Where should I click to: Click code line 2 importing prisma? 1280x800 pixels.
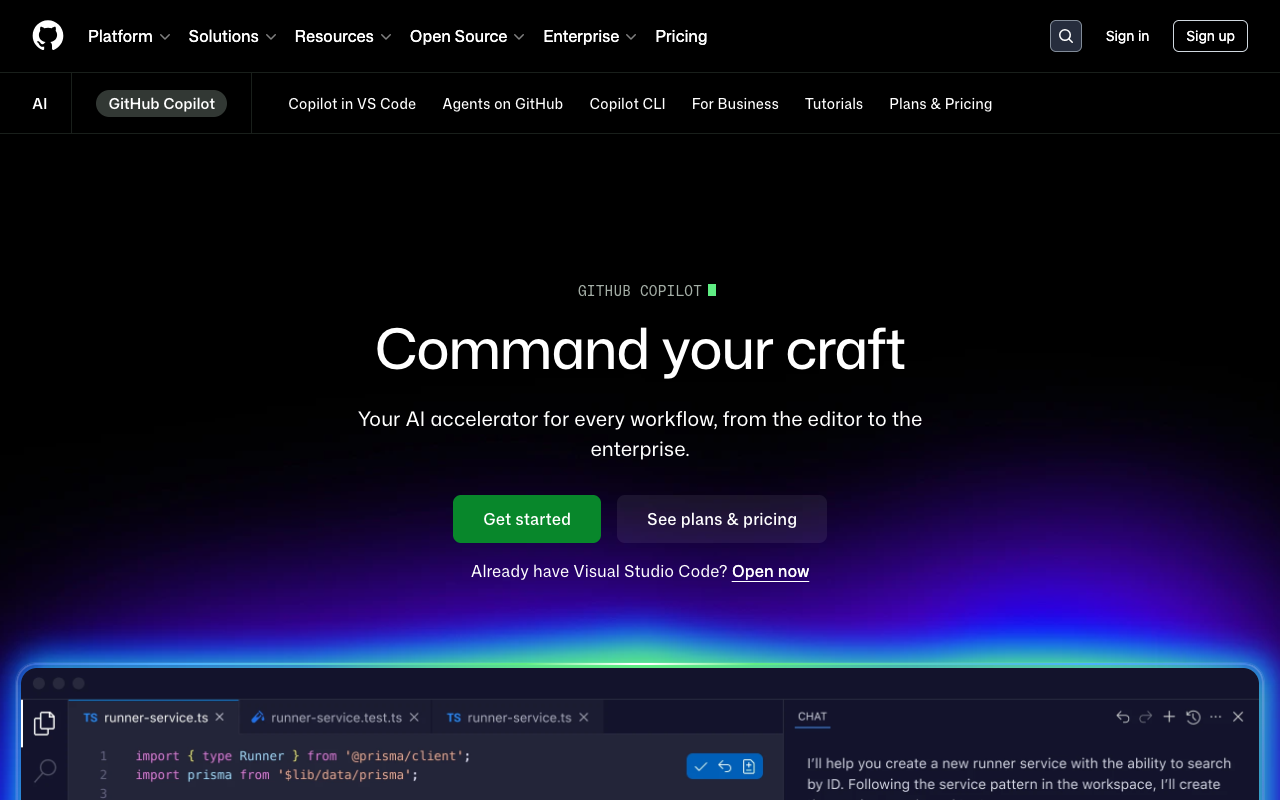tap(277, 775)
